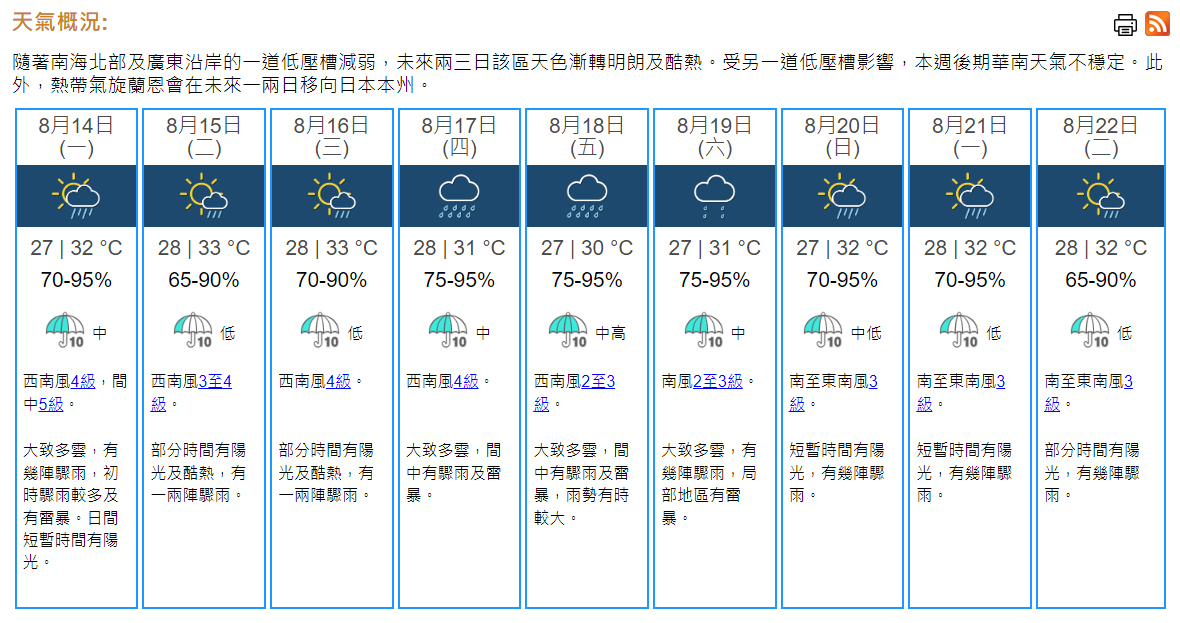1180x623 pixels.
Task: Click the August 17 rain cloud icon
Action: pos(459,196)
